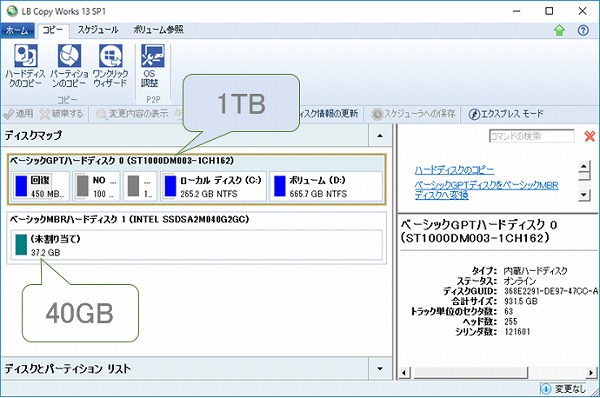Click スケジューラへの保存 toolbar button
The width and height of the screenshot is (600, 398).
point(413,114)
